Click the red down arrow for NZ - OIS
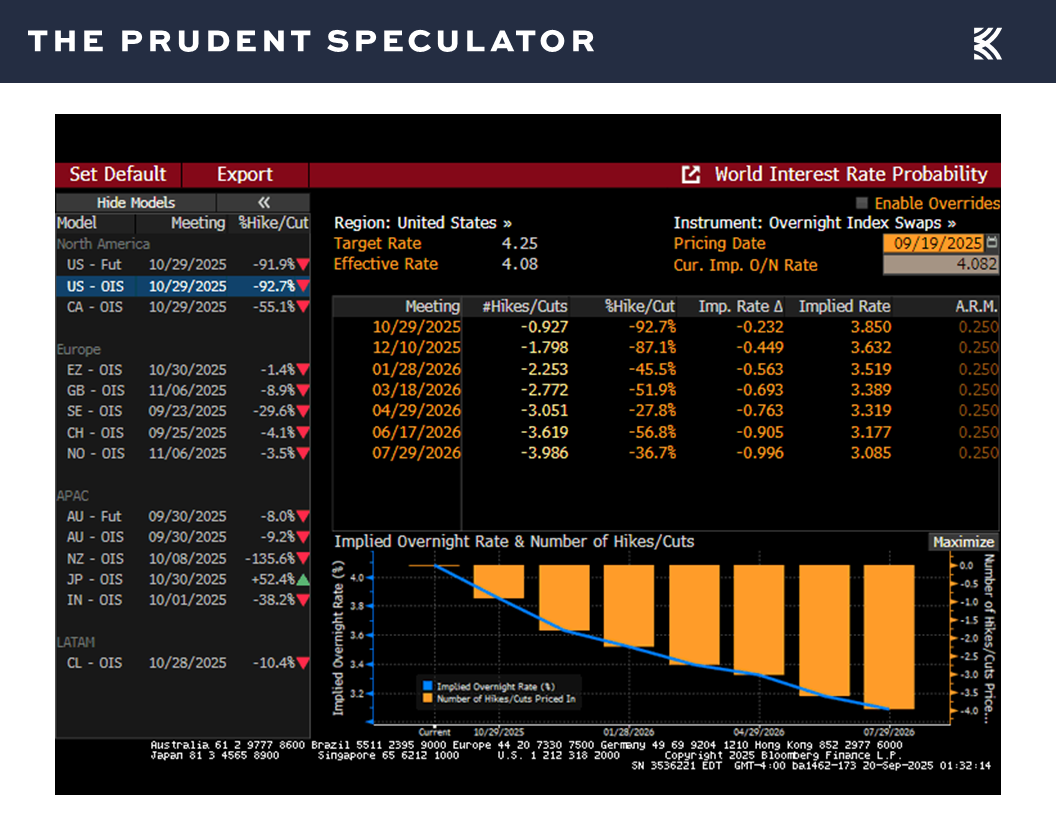1056x816 pixels. 303,559
